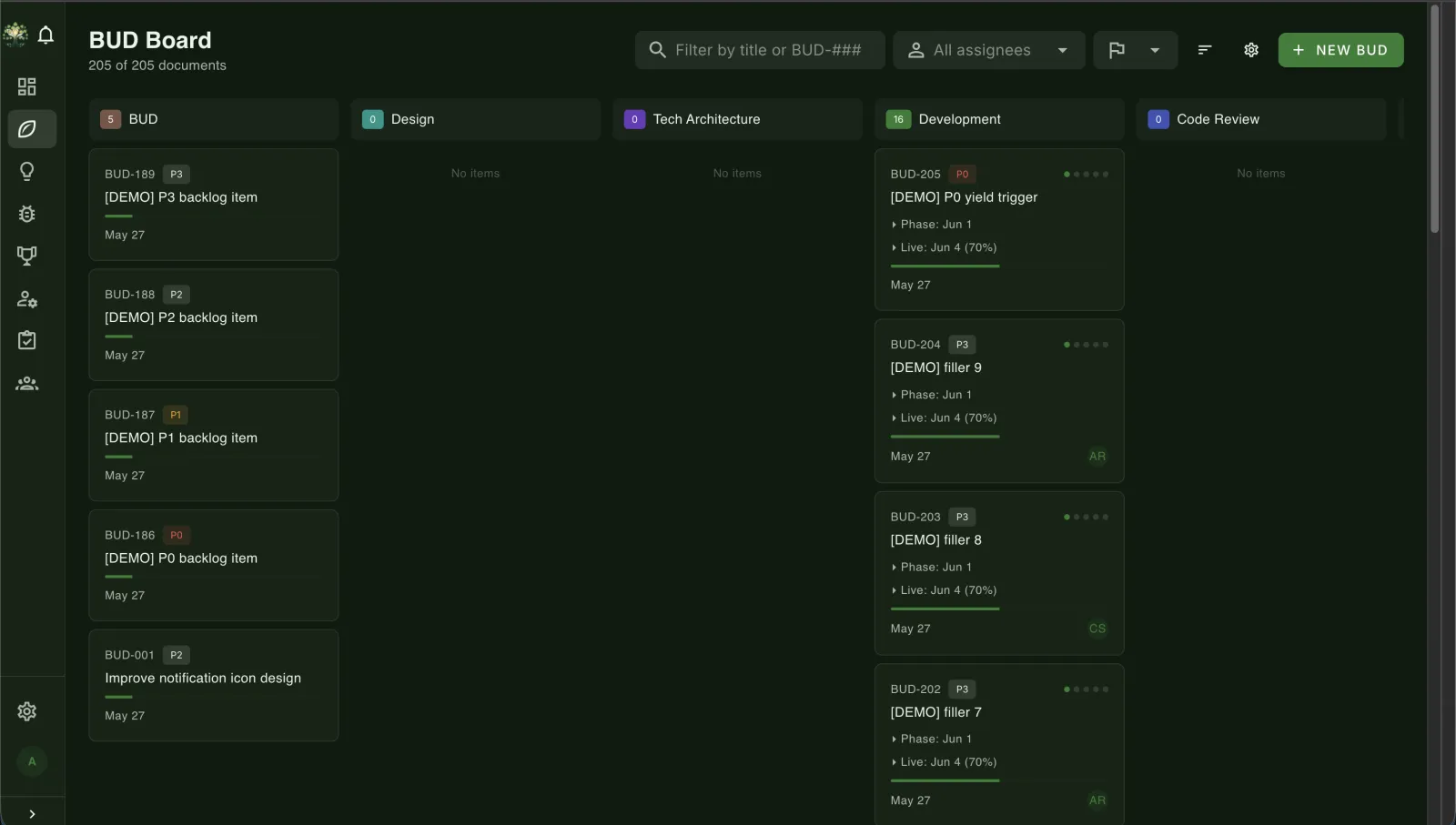This screenshot has height=825, width=1456.
Task: Open the user settings sidebar icon
Action: pyautogui.click(x=27, y=298)
